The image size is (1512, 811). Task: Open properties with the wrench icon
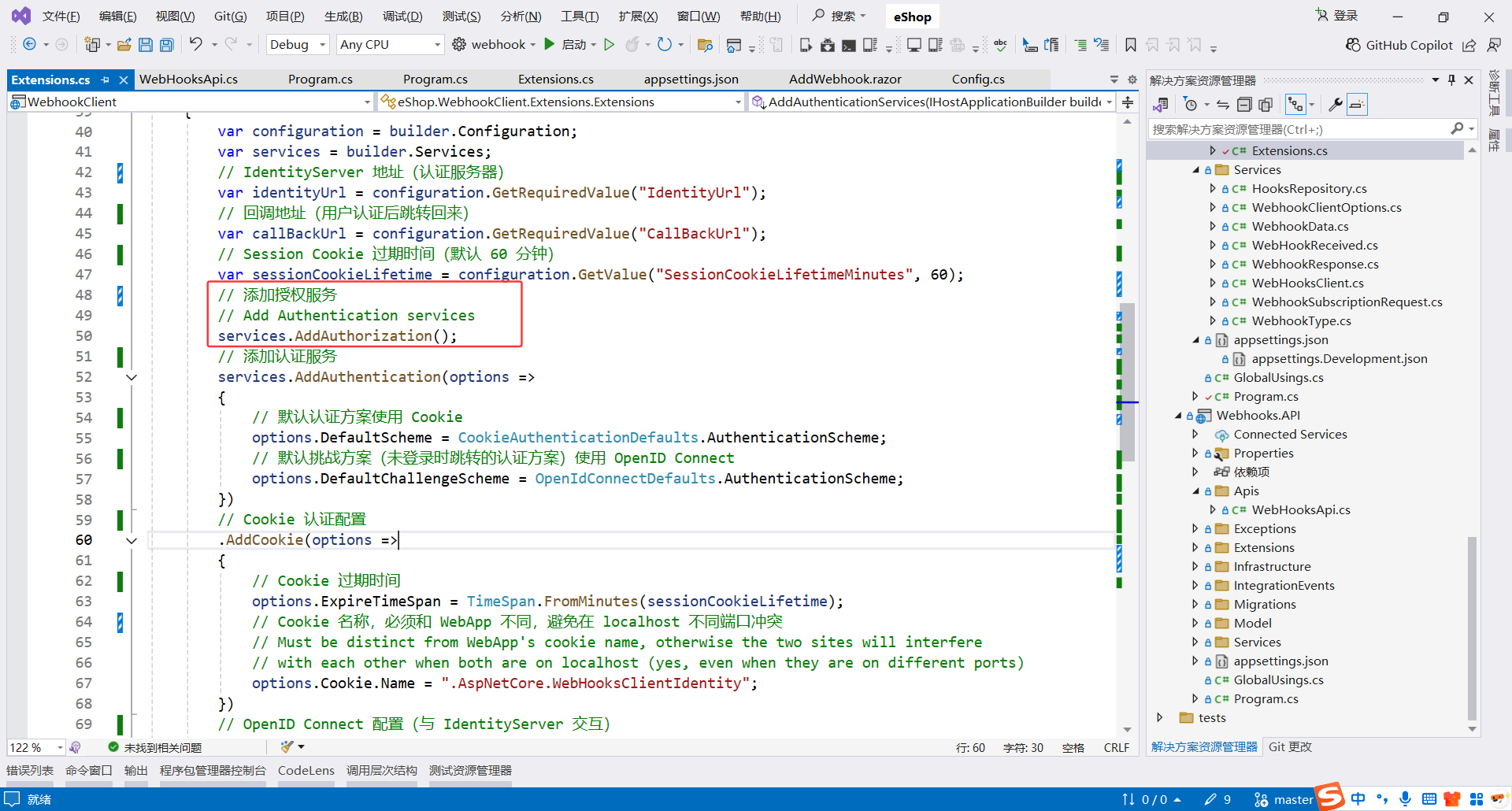click(1335, 105)
